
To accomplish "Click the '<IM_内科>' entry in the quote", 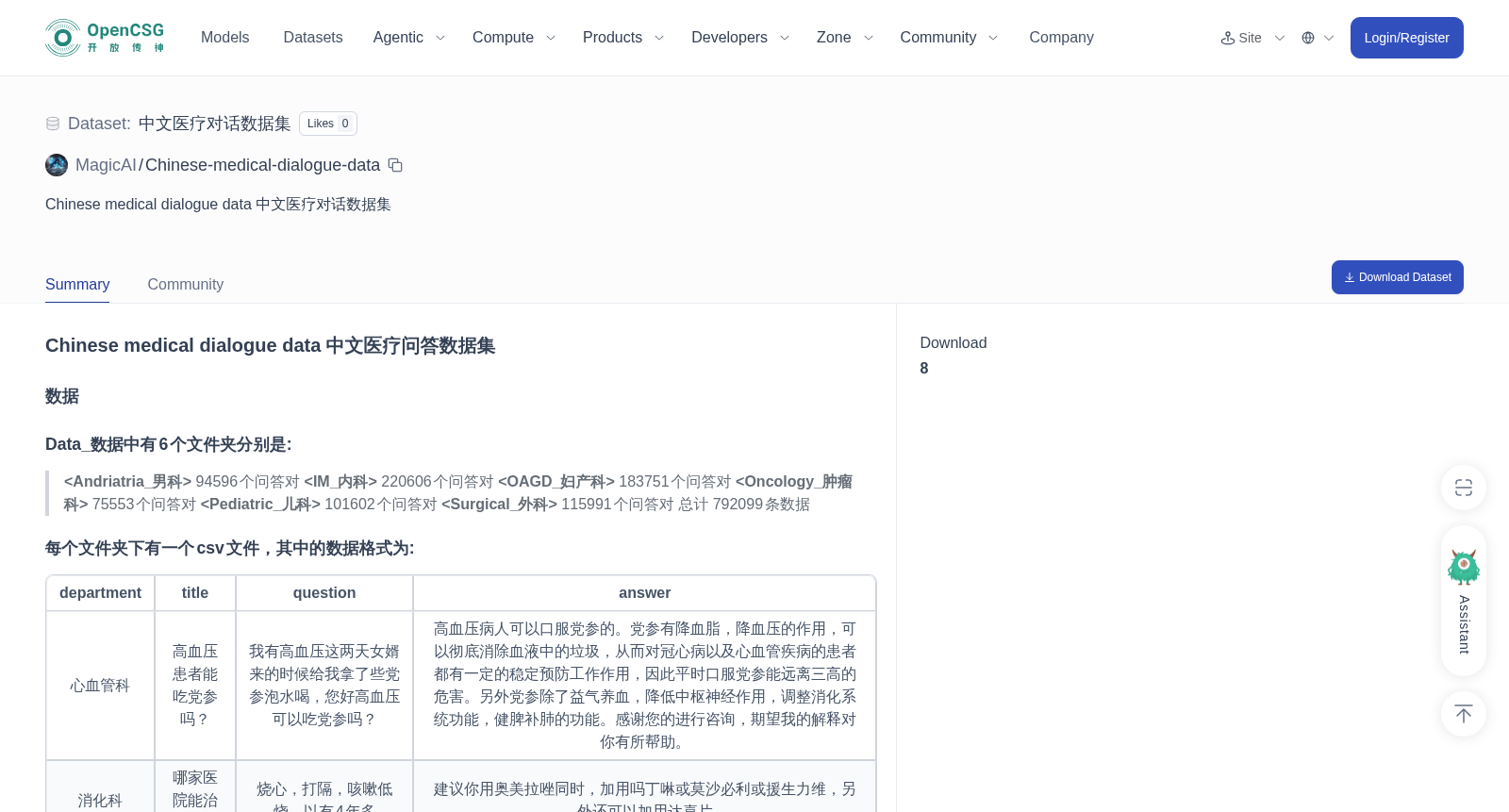I will (340, 482).
